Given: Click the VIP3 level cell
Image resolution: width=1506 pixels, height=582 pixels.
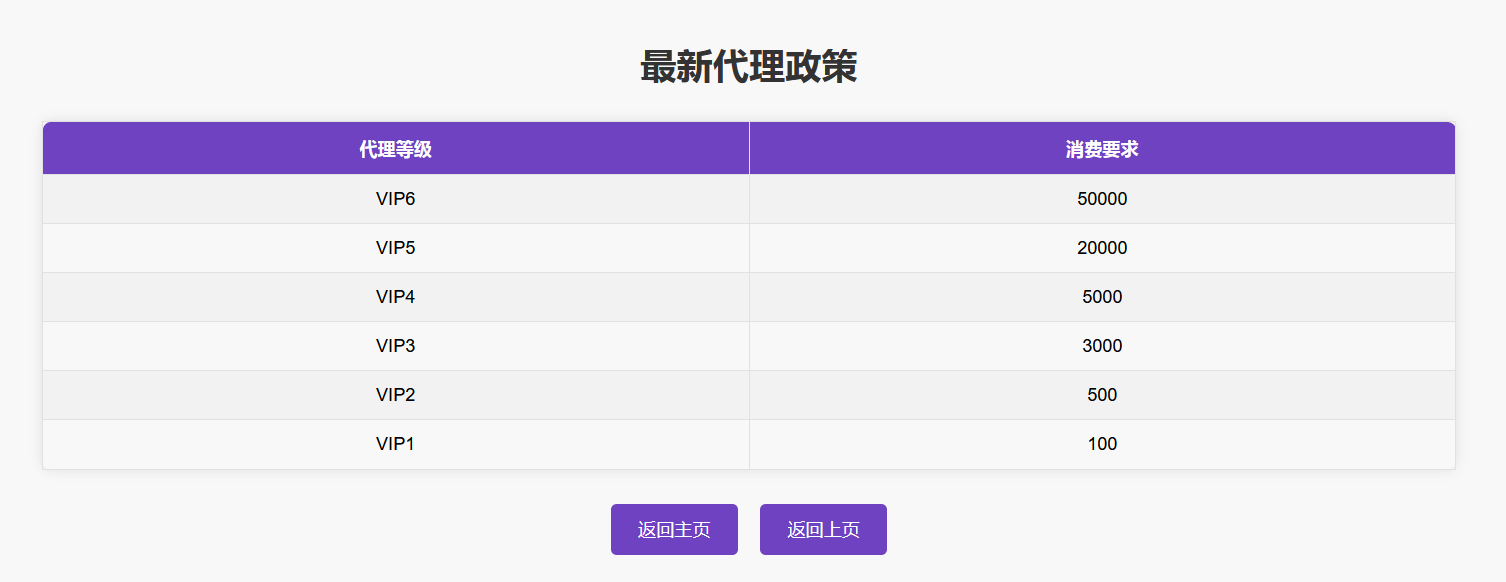Looking at the screenshot, I should [x=396, y=345].
